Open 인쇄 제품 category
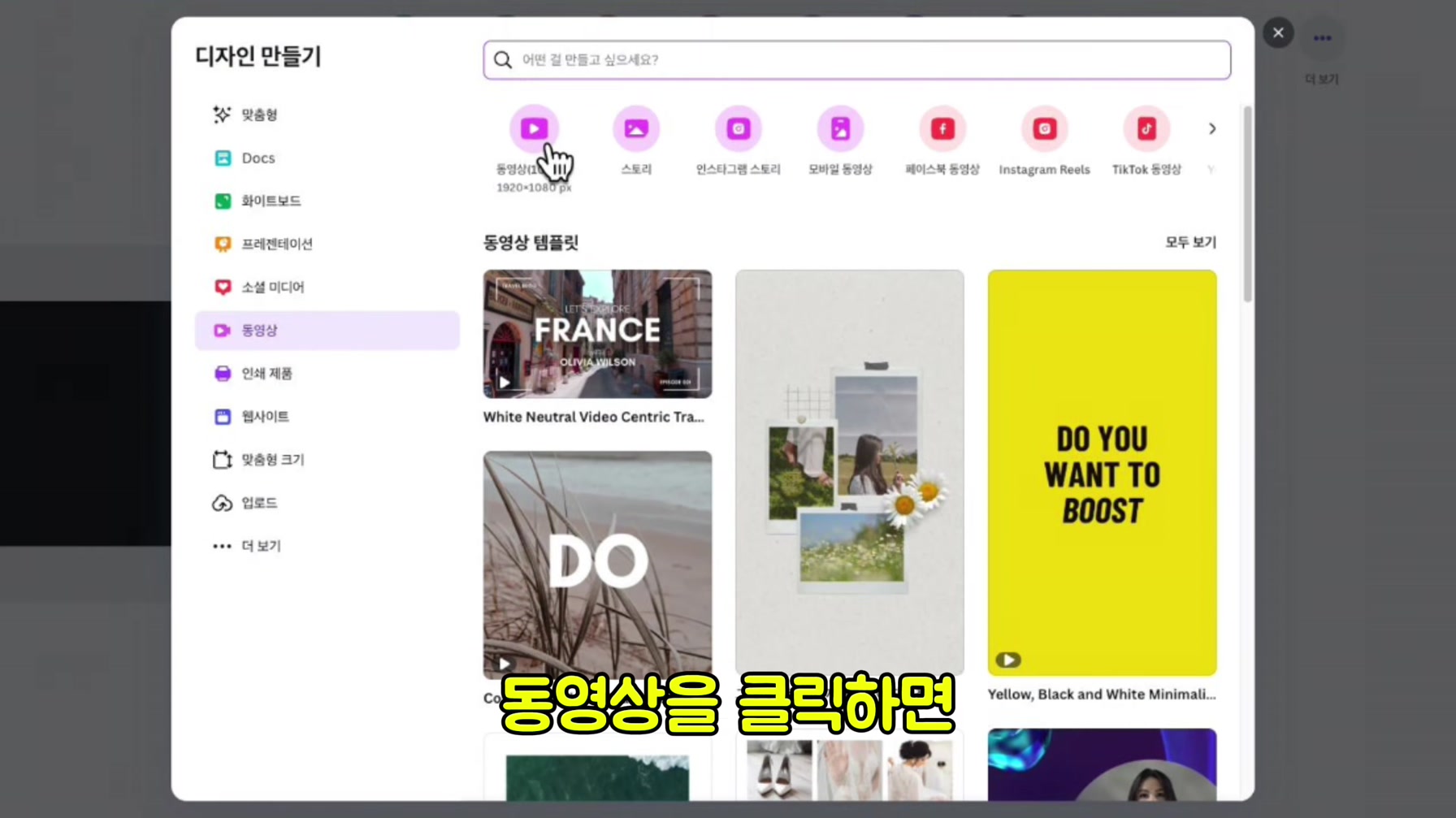This screenshot has height=818, width=1456. (327, 373)
